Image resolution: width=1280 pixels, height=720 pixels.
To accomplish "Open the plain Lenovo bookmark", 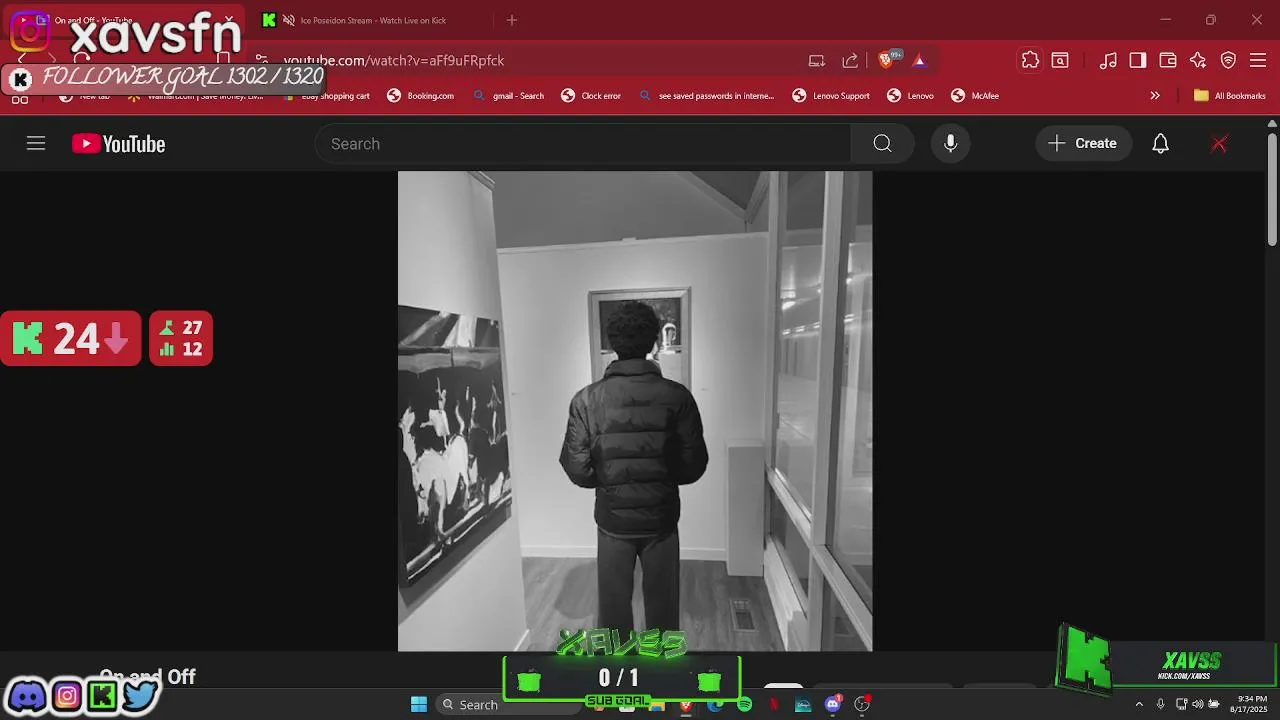I will pos(910,96).
